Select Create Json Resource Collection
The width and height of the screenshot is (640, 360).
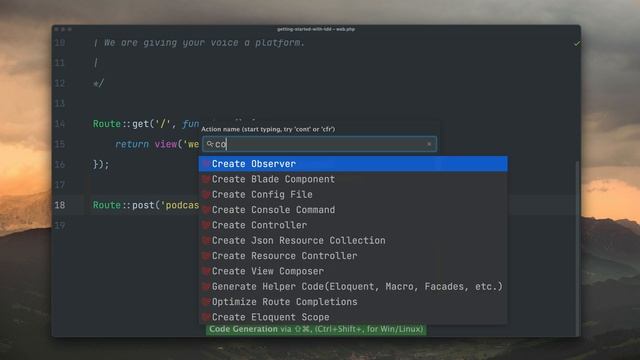[353, 240]
